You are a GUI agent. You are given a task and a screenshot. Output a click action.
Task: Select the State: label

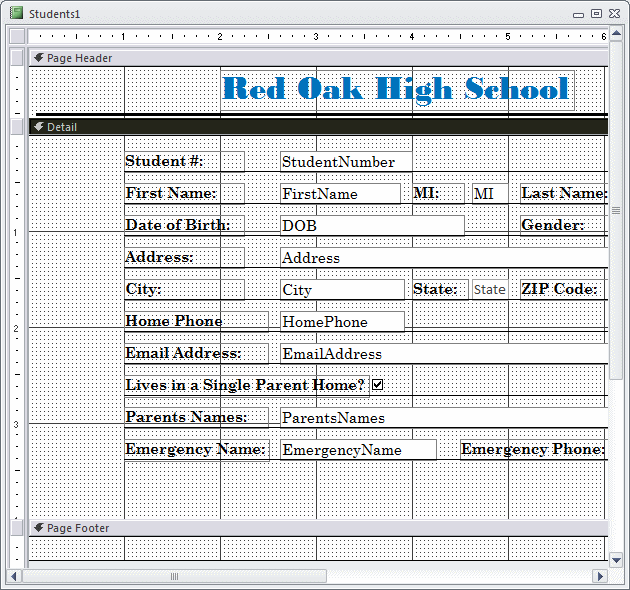tap(440, 290)
